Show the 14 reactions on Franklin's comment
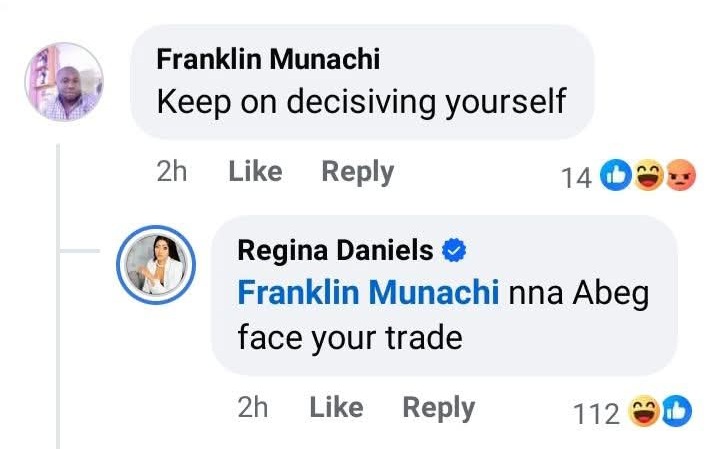720x449 pixels. click(x=577, y=178)
